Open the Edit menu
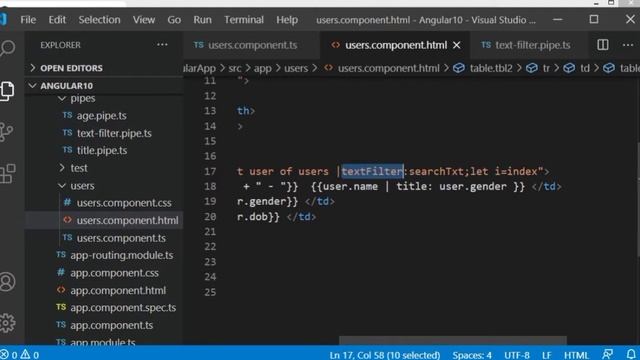This screenshot has width=640, height=360. coord(57,20)
